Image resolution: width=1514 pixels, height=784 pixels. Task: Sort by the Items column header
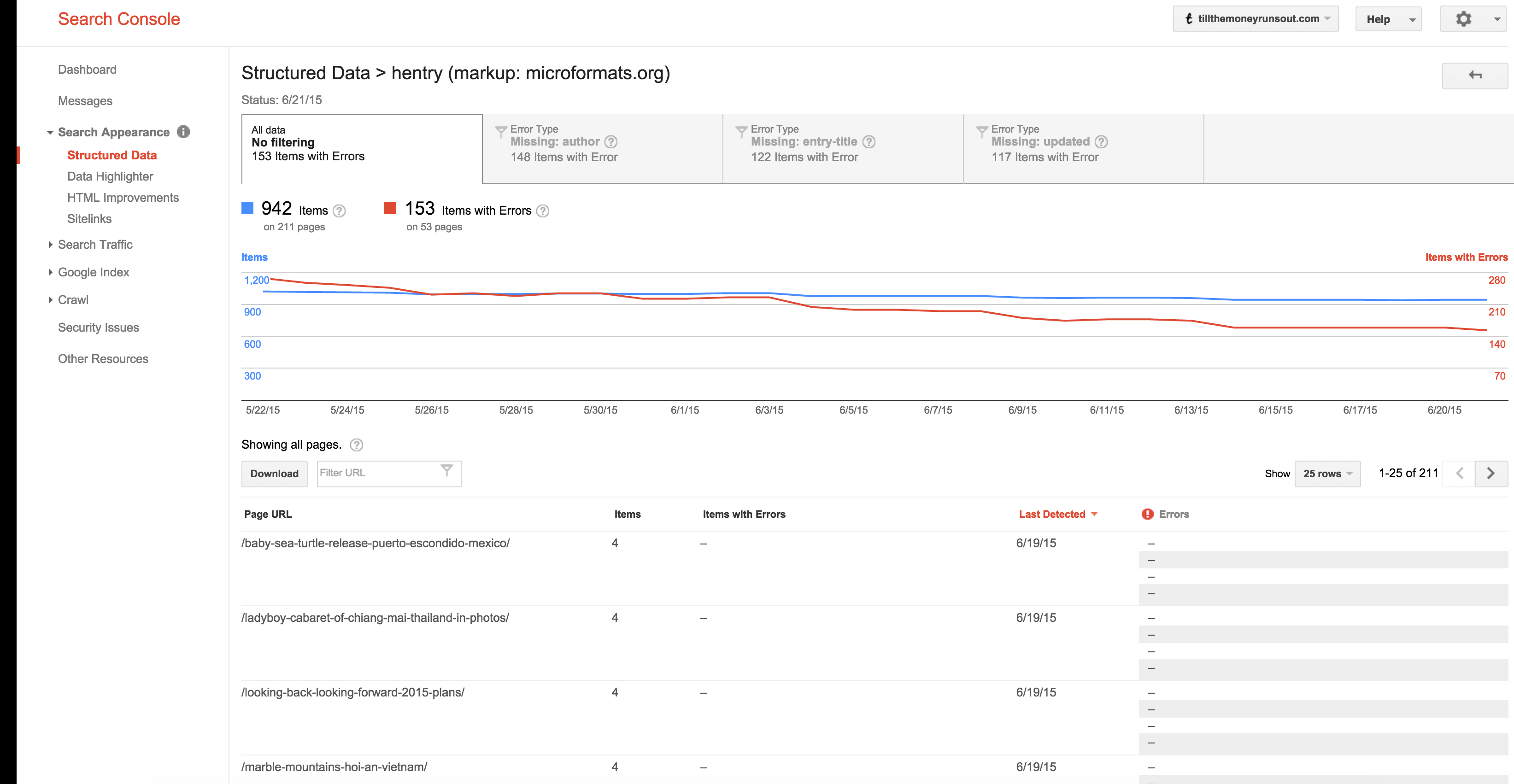point(627,514)
